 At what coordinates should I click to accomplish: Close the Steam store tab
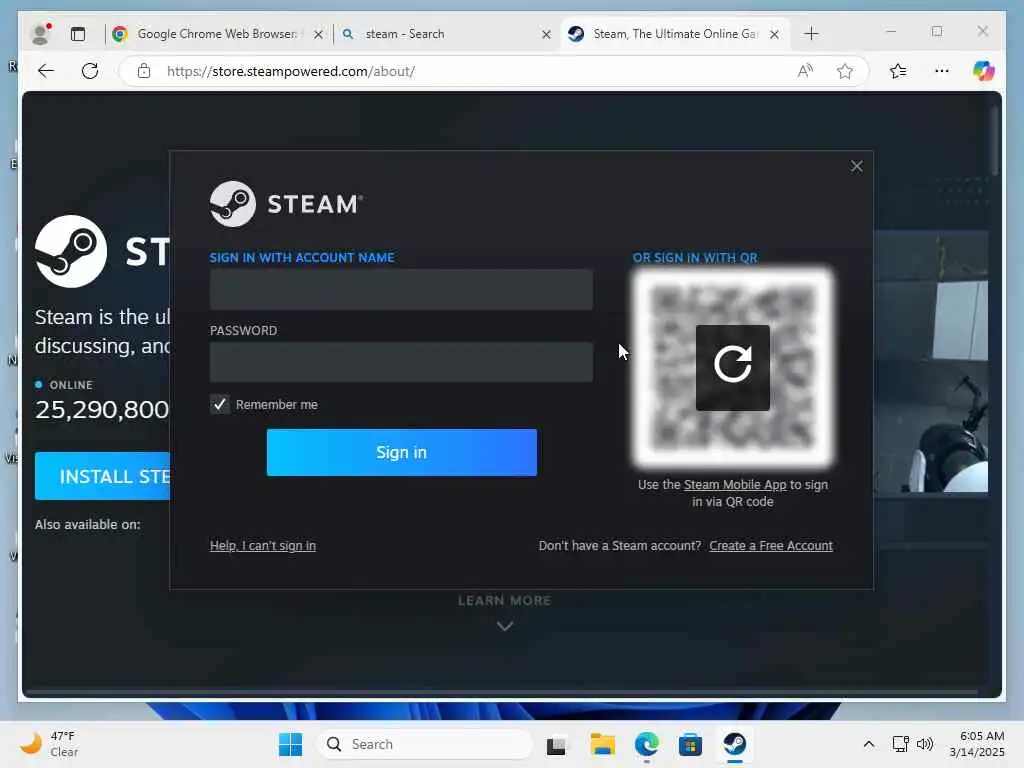[775, 35]
